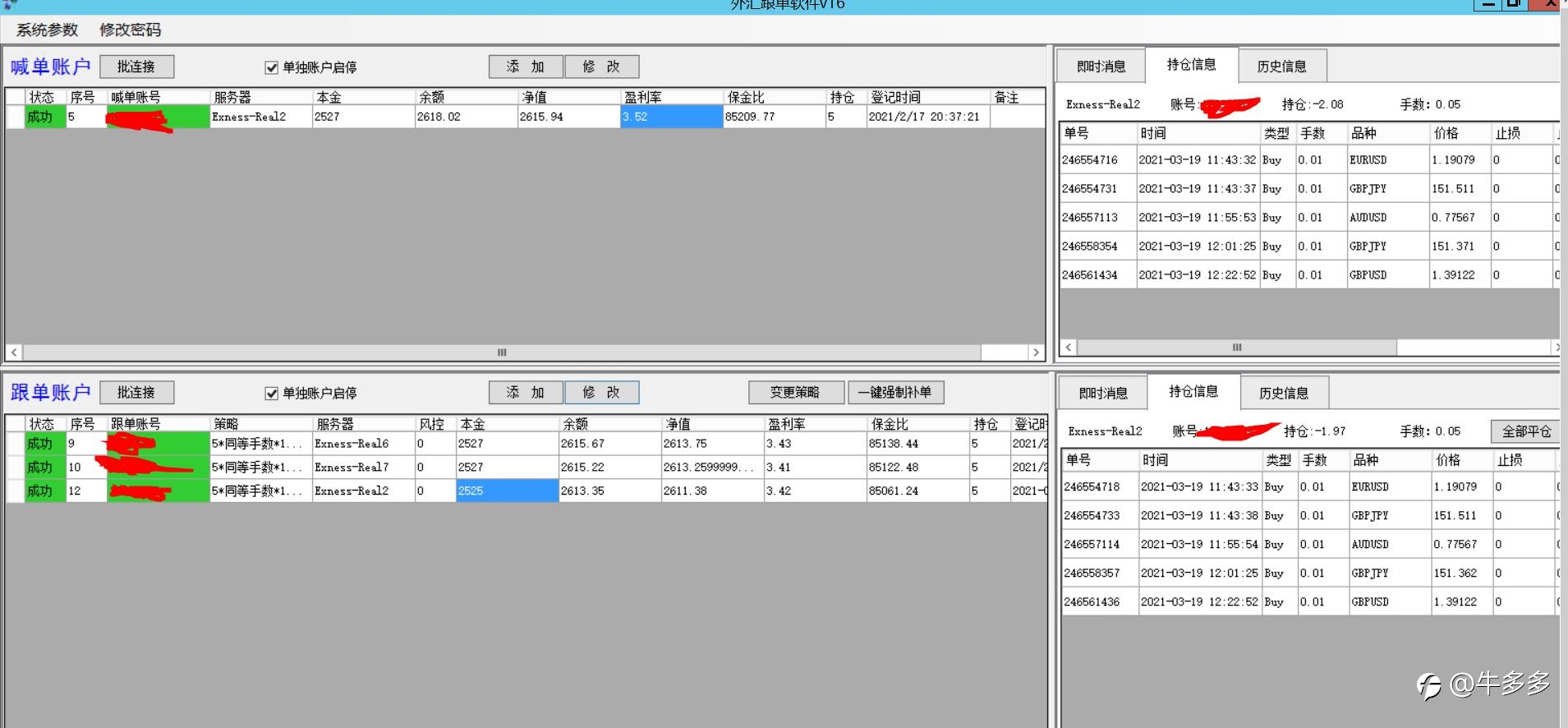
Task: Click left scroll arrow of upper 持仓 list
Action: (x=1068, y=348)
